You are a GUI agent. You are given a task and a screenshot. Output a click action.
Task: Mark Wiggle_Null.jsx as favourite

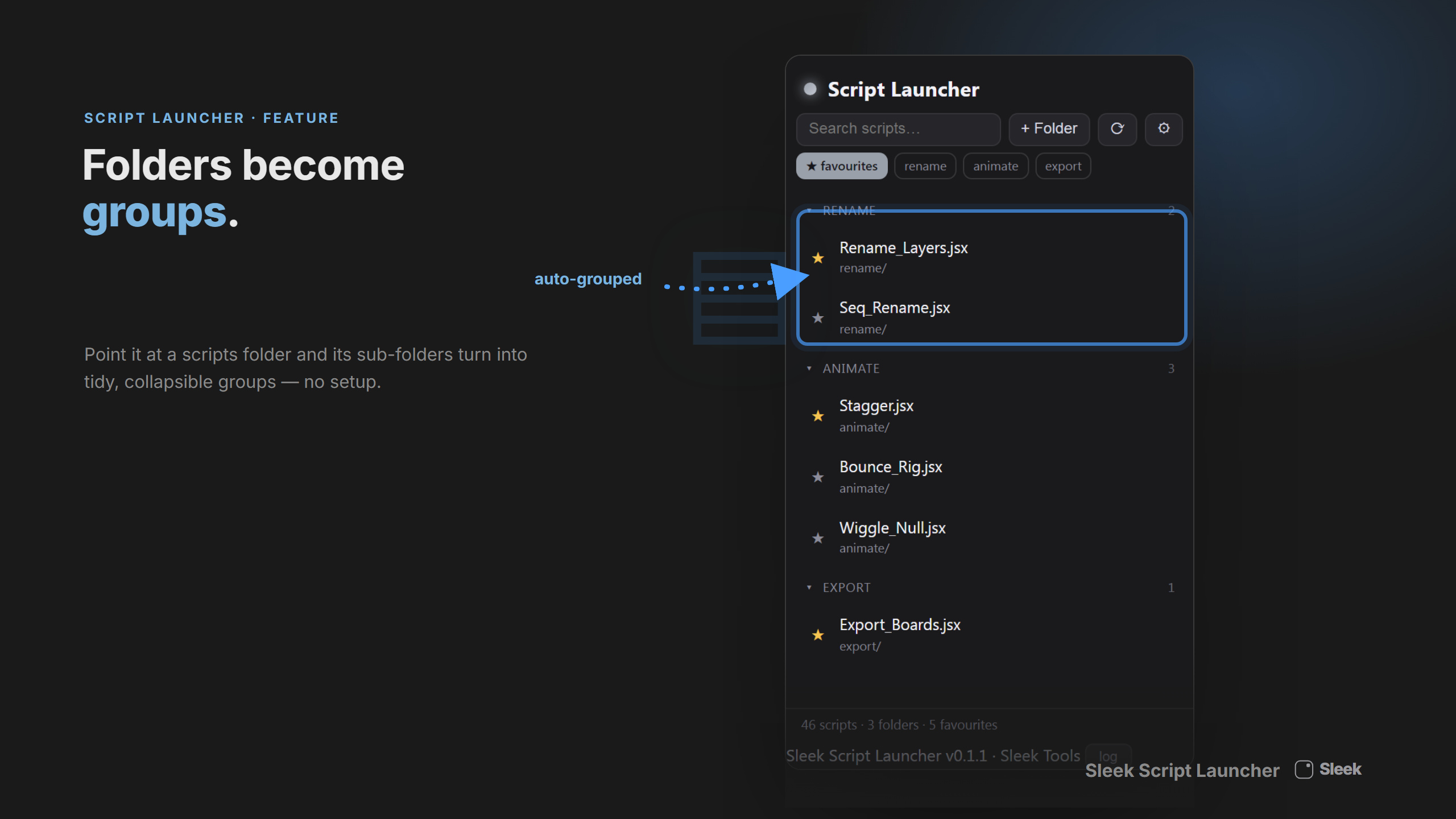tap(818, 537)
